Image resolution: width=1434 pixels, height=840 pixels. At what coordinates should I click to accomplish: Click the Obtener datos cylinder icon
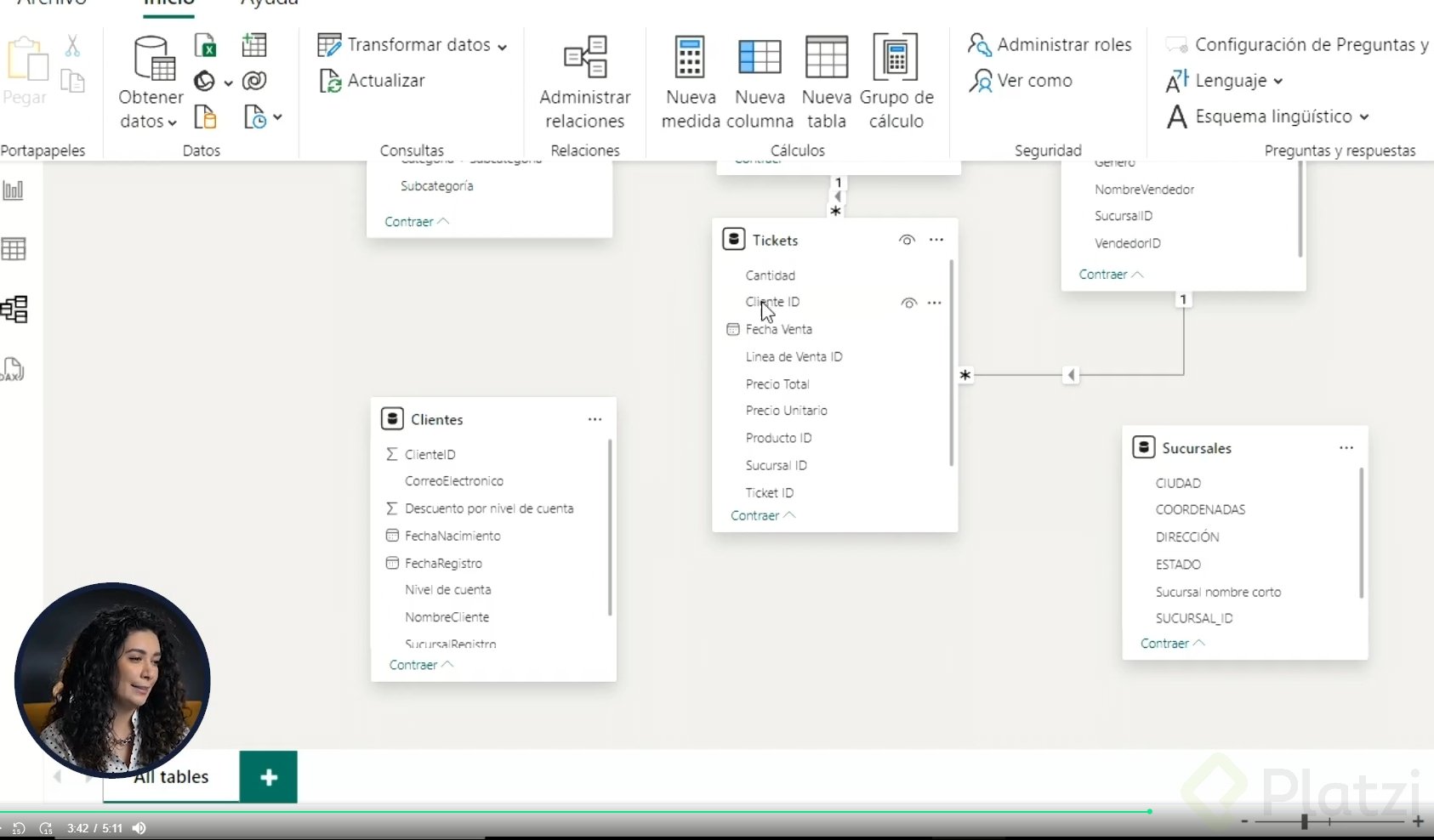[154, 58]
